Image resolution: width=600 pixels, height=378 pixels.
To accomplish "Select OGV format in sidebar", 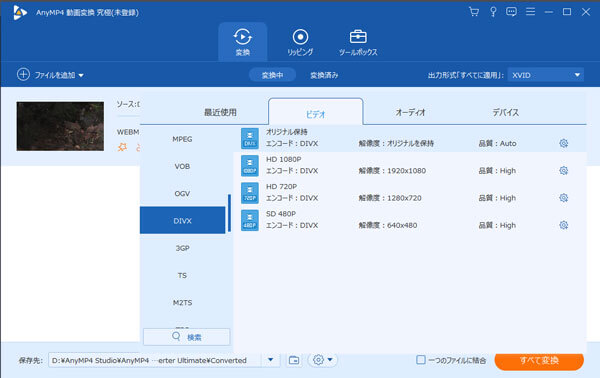I will (x=183, y=193).
